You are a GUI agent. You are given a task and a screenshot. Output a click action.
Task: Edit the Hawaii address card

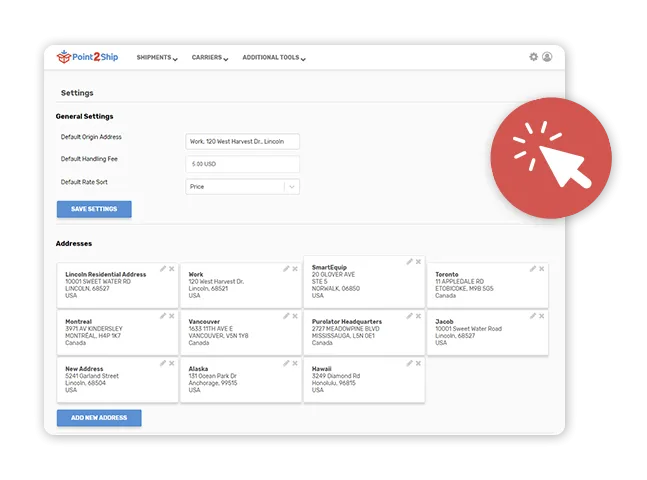coord(409,363)
